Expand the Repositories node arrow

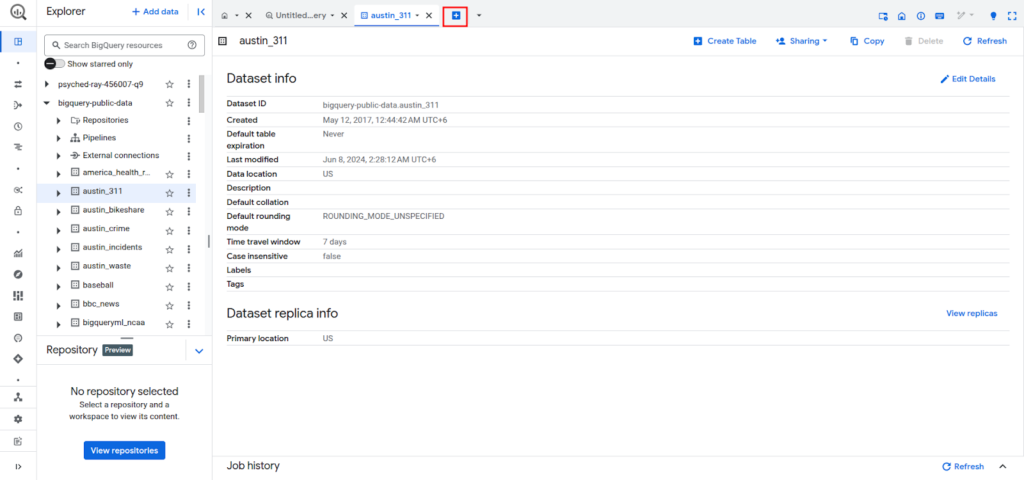59,121
